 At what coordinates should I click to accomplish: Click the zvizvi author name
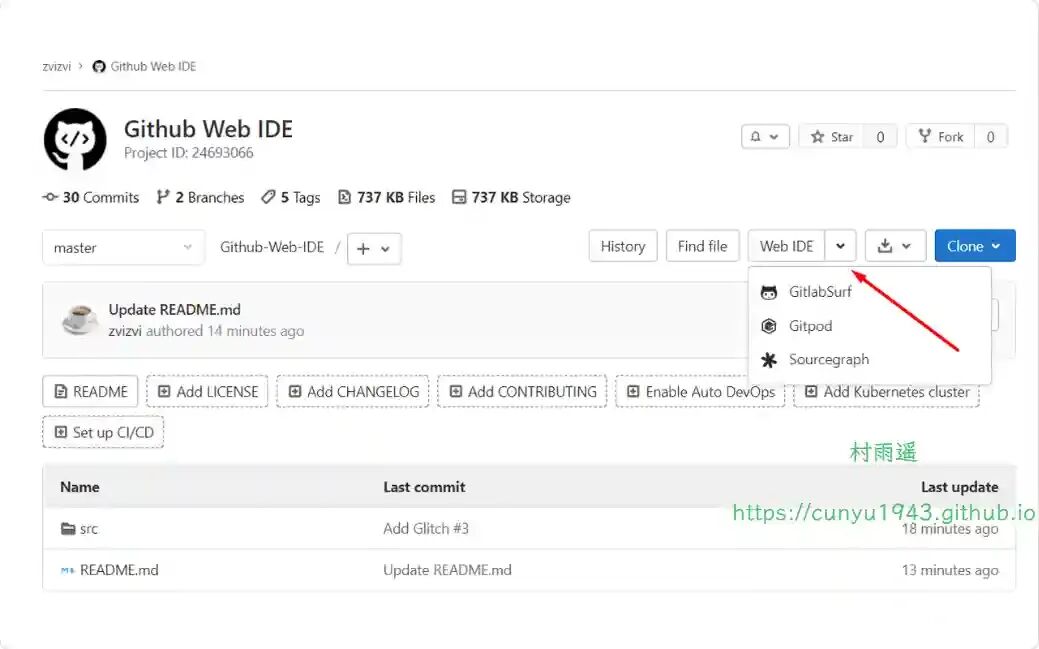[125, 331]
